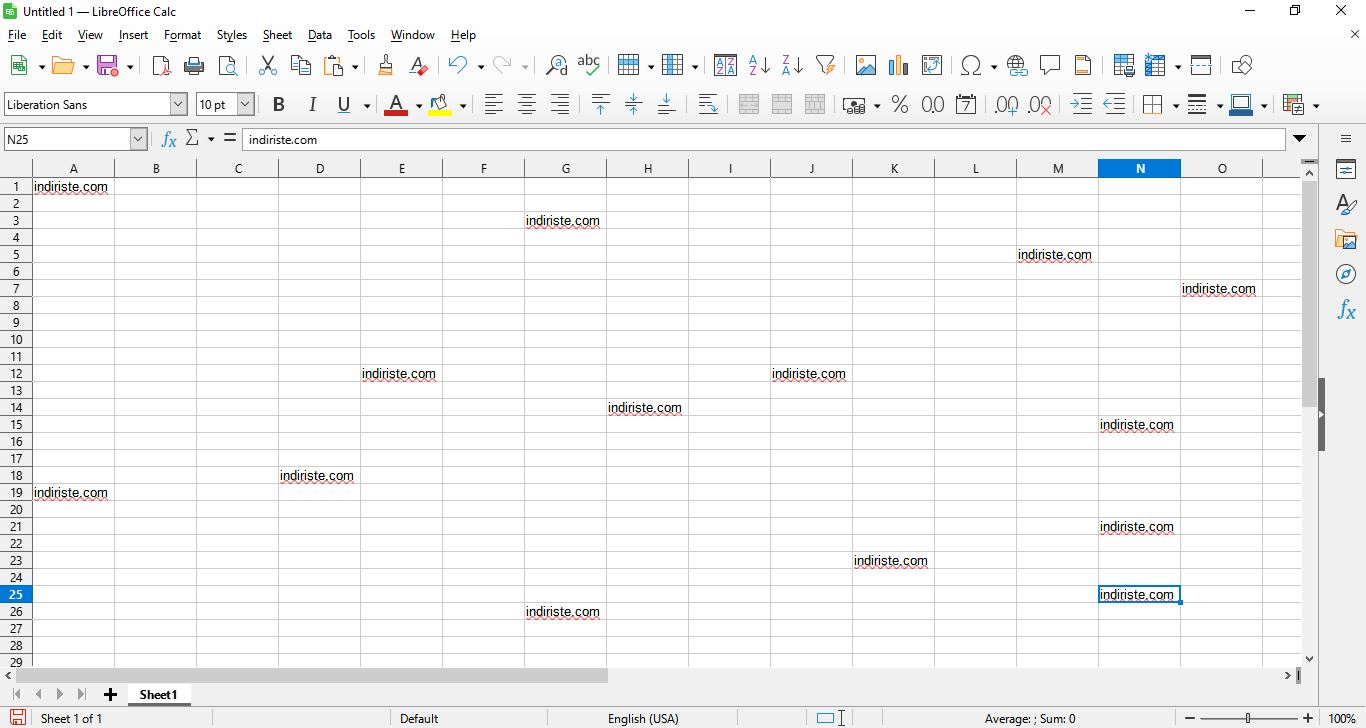
Task: Toggle Print Preview
Action: tap(228, 66)
